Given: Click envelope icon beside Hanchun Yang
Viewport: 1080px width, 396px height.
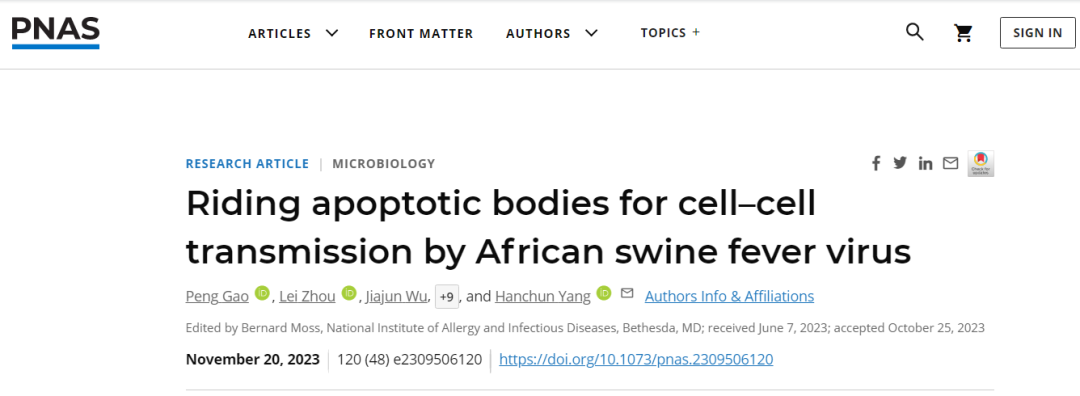Looking at the screenshot, I should (627, 293).
